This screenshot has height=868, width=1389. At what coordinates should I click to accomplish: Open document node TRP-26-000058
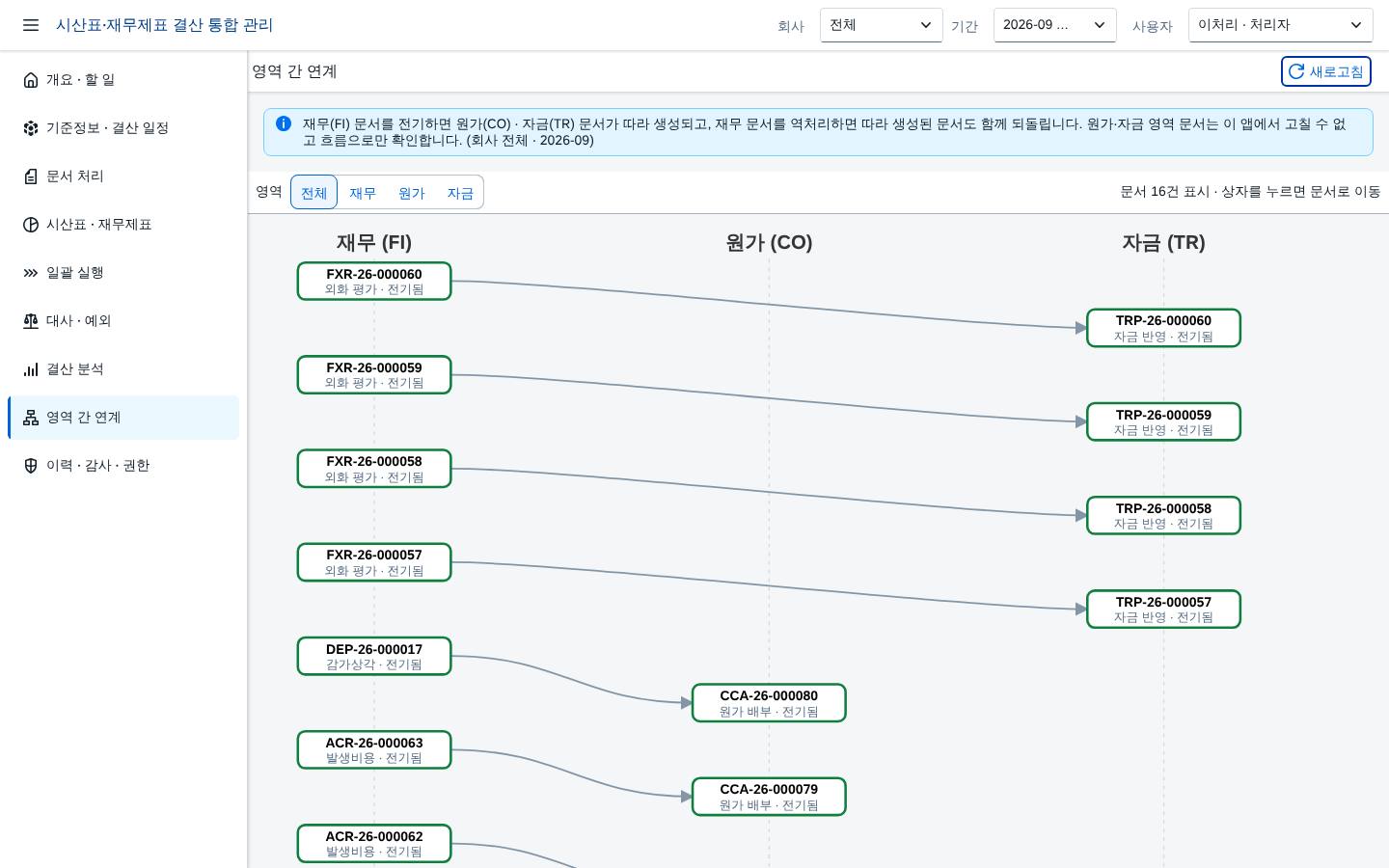pos(1163,515)
